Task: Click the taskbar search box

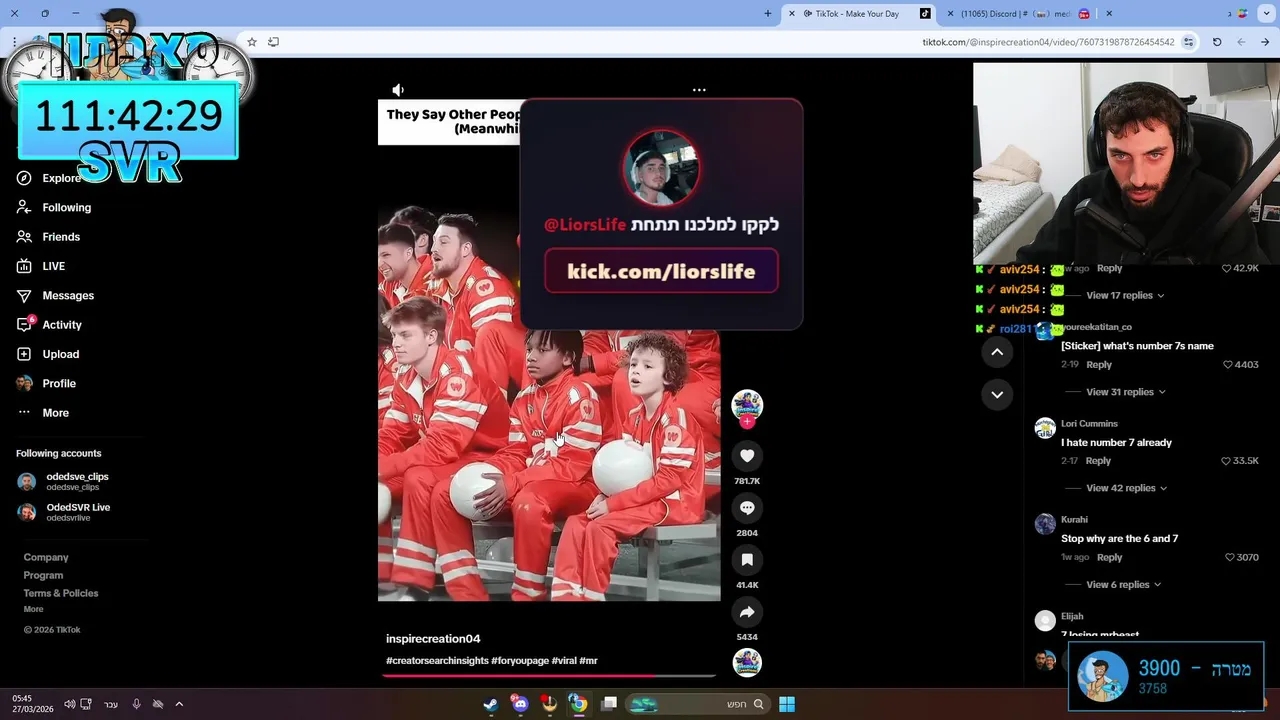Action: [x=699, y=704]
